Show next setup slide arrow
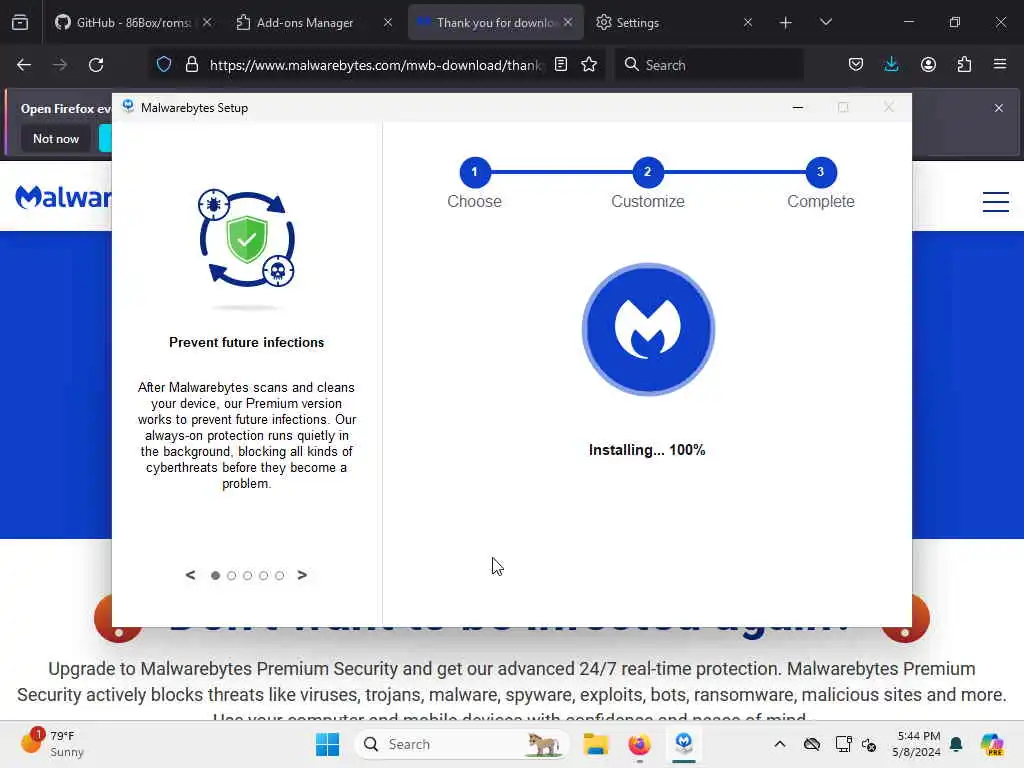 click(302, 575)
